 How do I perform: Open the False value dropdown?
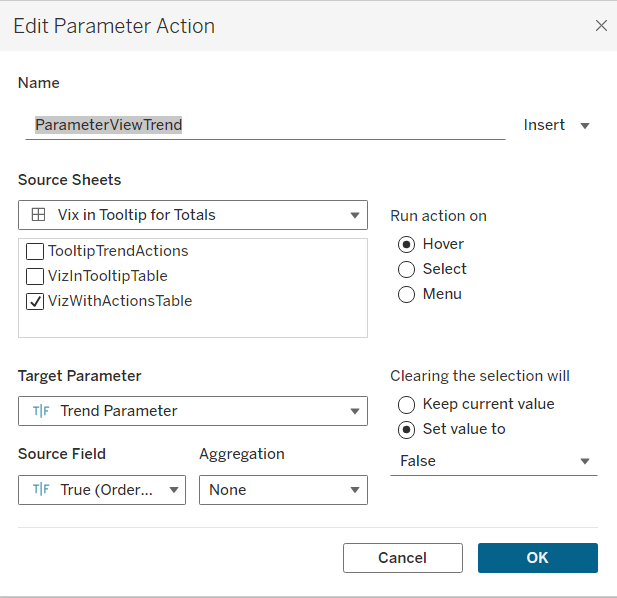click(584, 461)
